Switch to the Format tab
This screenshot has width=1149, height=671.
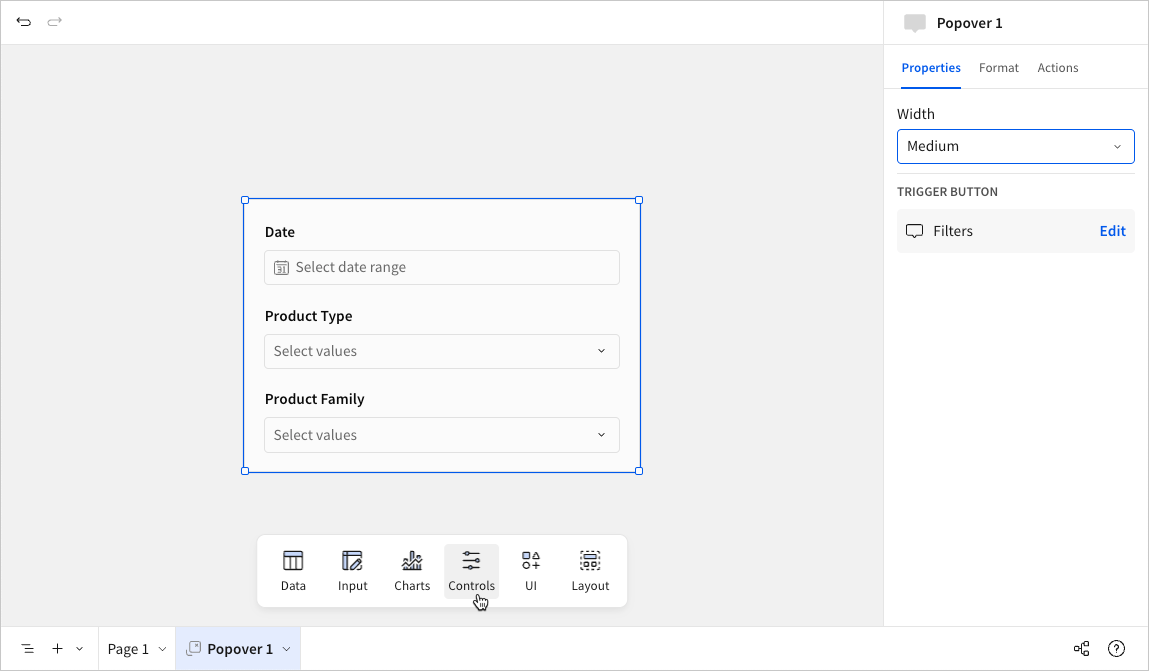tap(999, 67)
